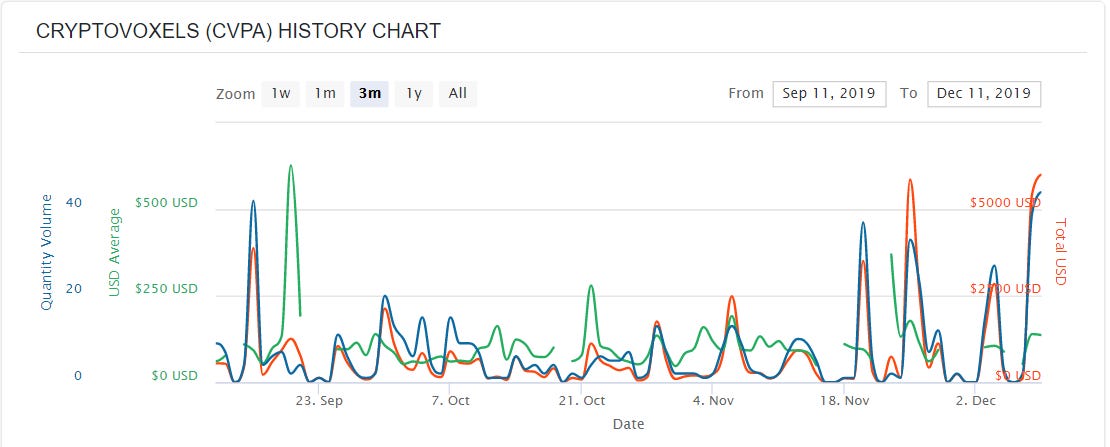Click the green USD Average peak in September
Image resolution: width=1110 pixels, height=447 pixels.
pyautogui.click(x=290, y=166)
